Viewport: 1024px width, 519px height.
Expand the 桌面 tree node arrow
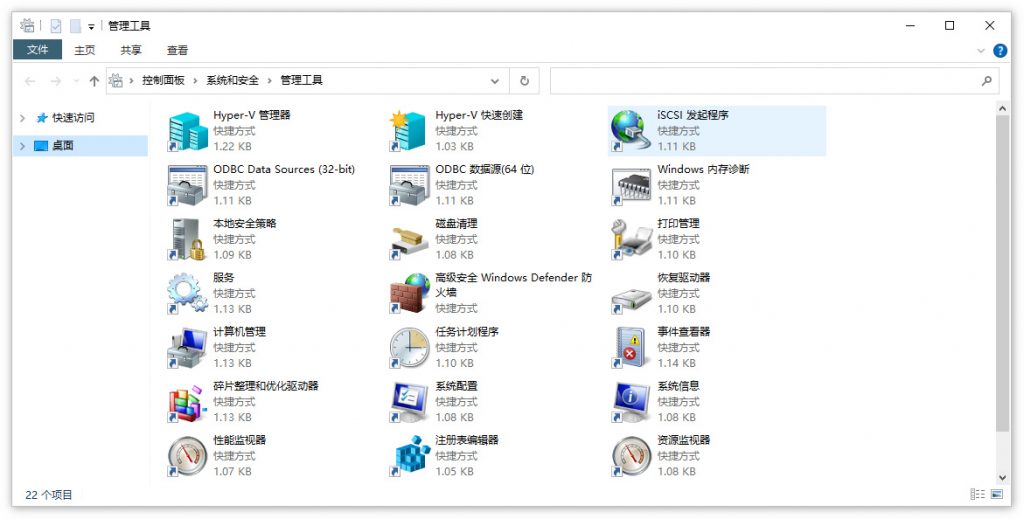coord(23,146)
